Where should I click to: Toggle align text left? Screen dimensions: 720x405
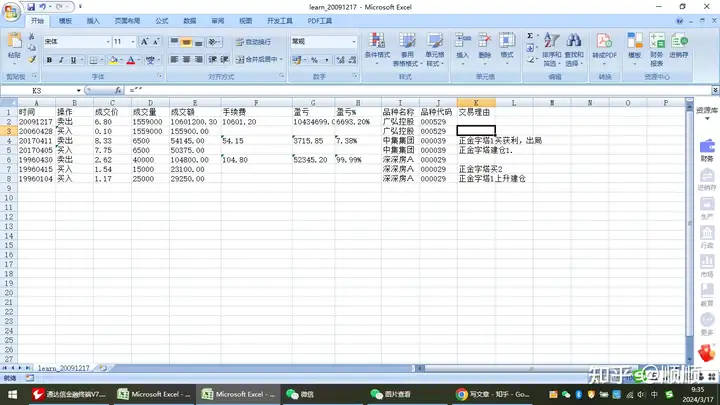174,60
